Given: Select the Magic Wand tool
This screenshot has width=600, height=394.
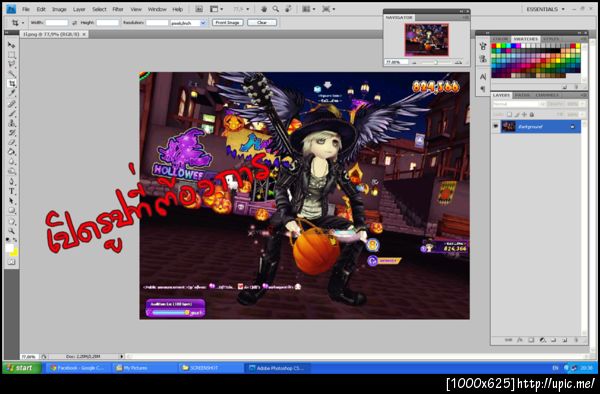Looking at the screenshot, I should (11, 74).
